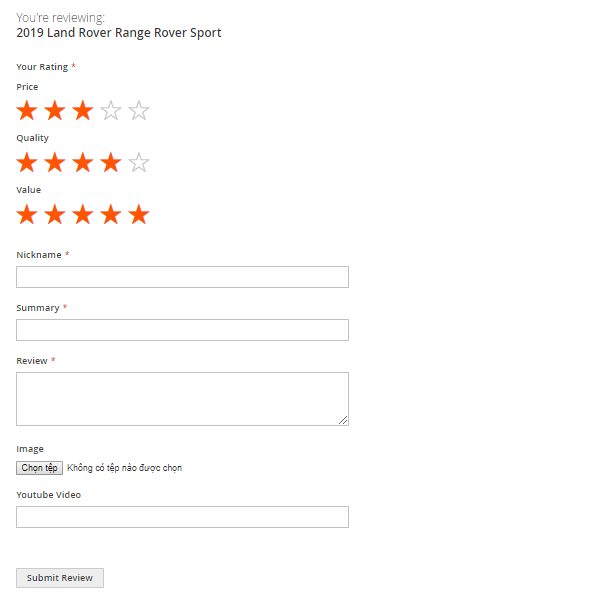Set Quality rating to four stars
Viewport: 600px width, 600px height.
pos(111,162)
